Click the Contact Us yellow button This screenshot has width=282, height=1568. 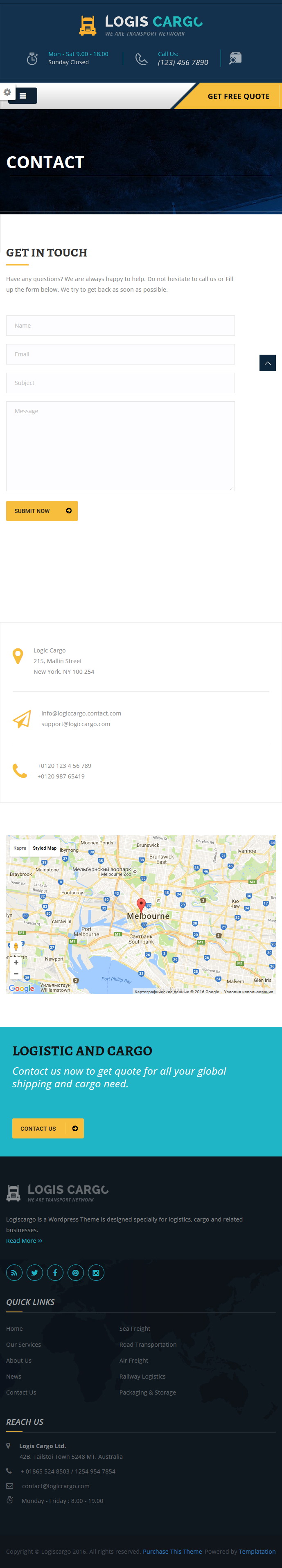click(48, 1129)
